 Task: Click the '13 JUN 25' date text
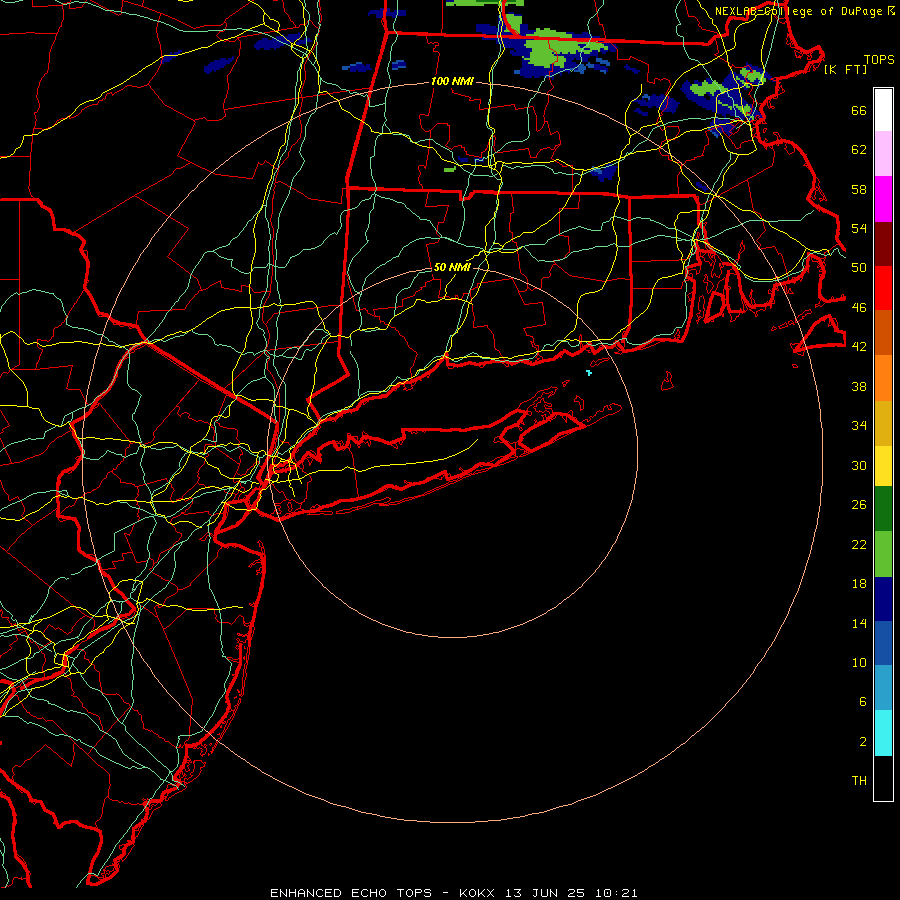pyautogui.click(x=545, y=893)
